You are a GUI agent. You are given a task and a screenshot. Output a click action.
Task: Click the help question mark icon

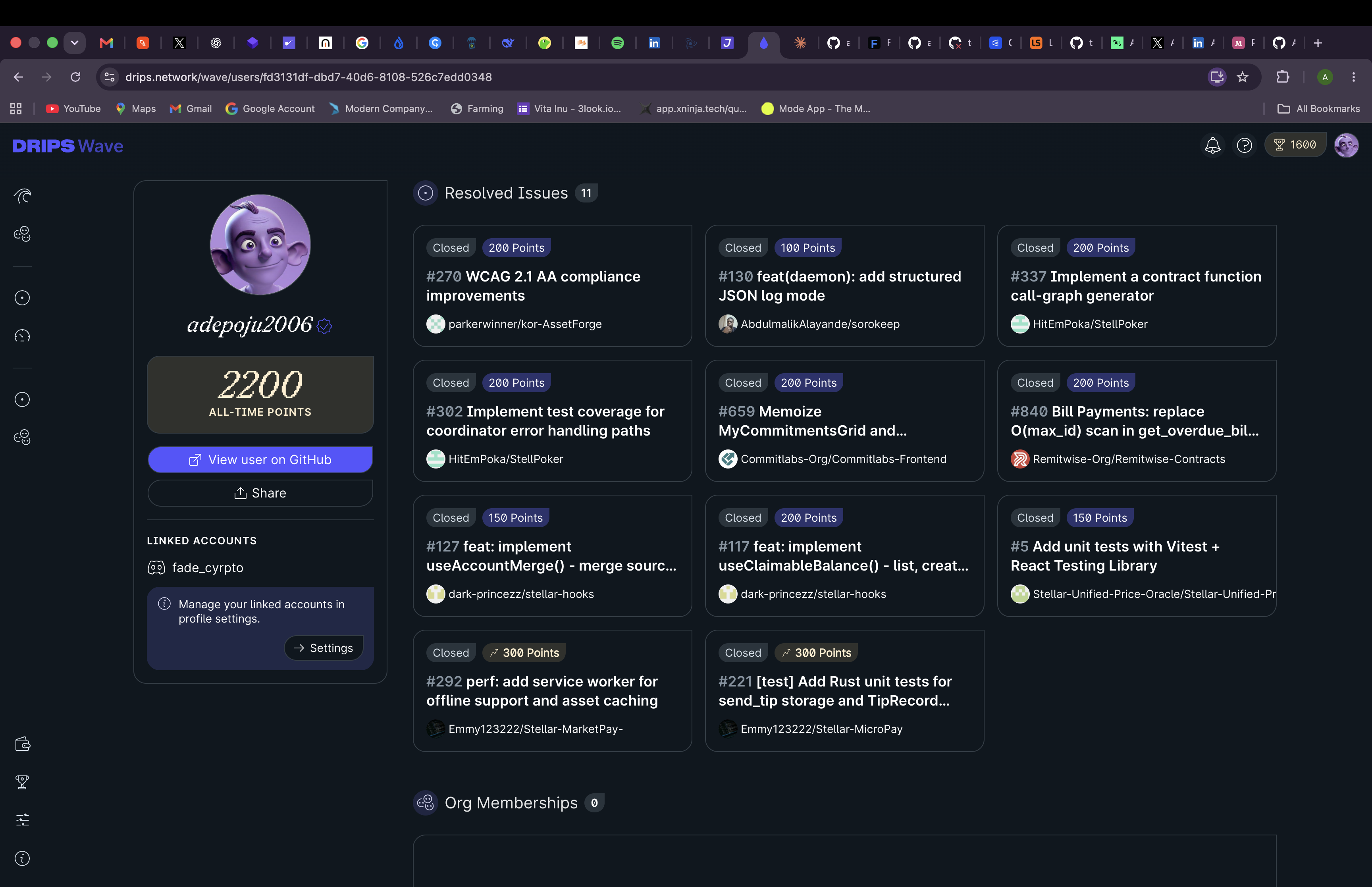tap(1244, 145)
